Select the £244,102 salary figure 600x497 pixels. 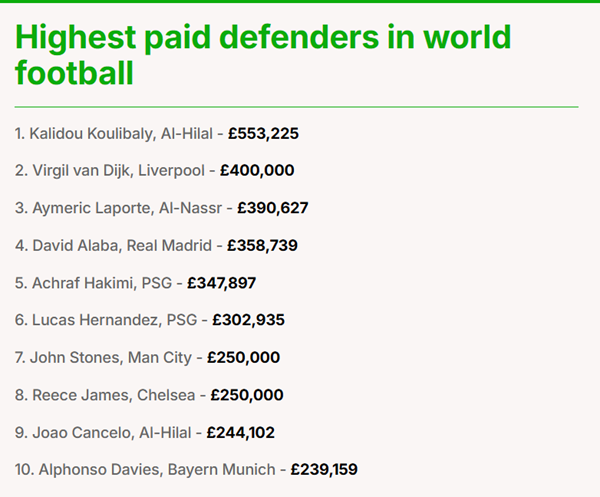pos(240,432)
